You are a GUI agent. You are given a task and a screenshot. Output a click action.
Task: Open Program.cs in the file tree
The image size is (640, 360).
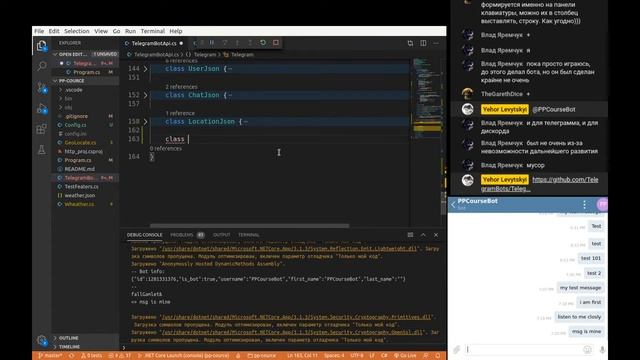pyautogui.click(x=78, y=160)
